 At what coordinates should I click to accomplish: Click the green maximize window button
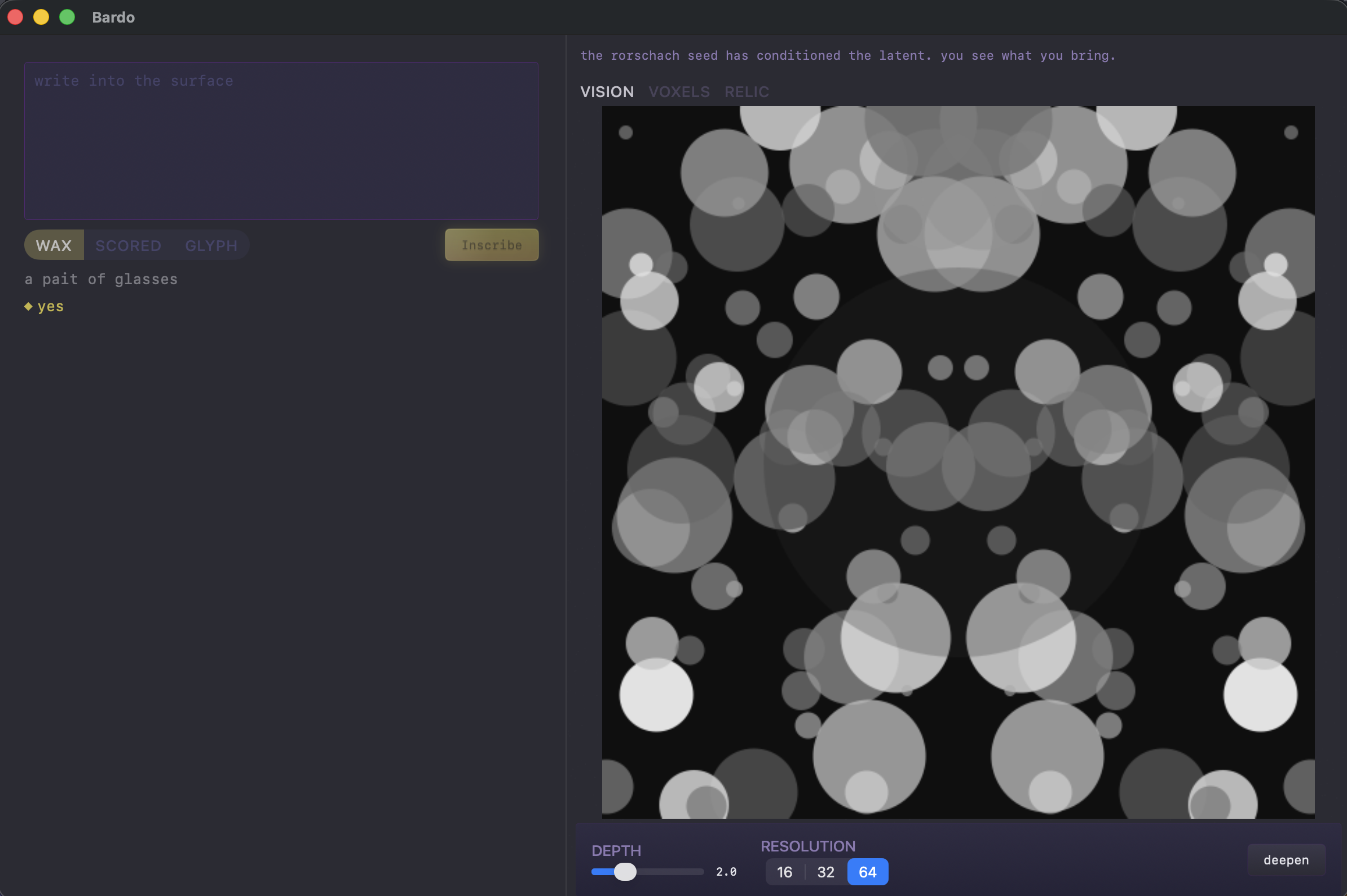[68, 17]
